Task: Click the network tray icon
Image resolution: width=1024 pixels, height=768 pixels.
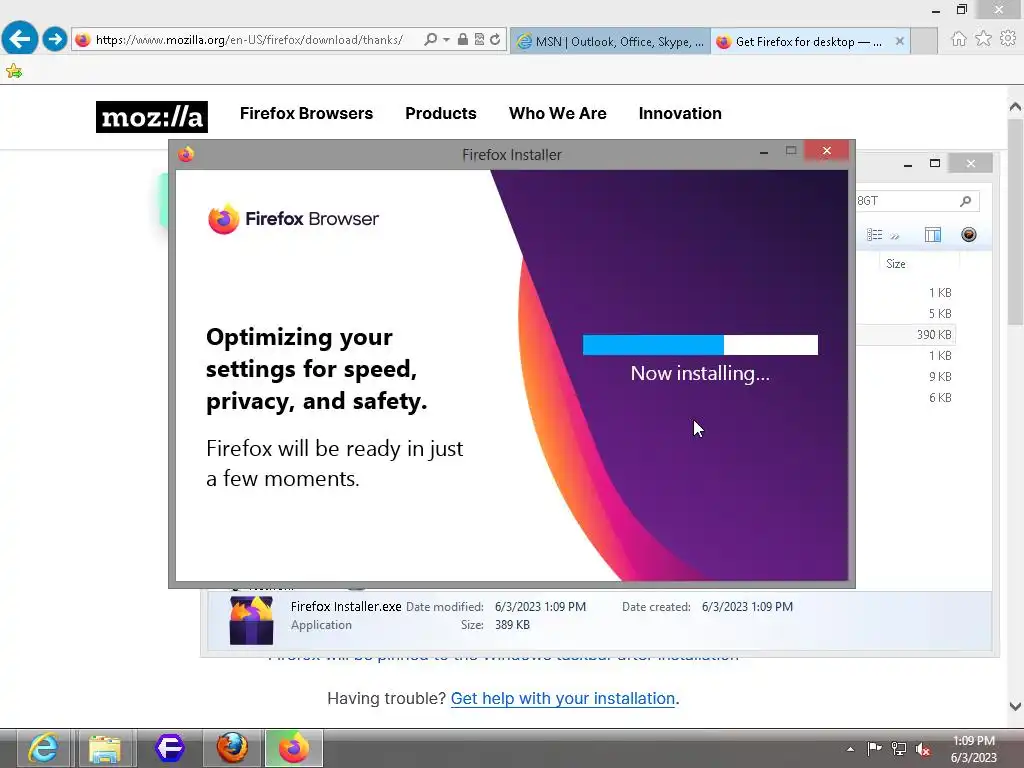Action: click(899, 749)
